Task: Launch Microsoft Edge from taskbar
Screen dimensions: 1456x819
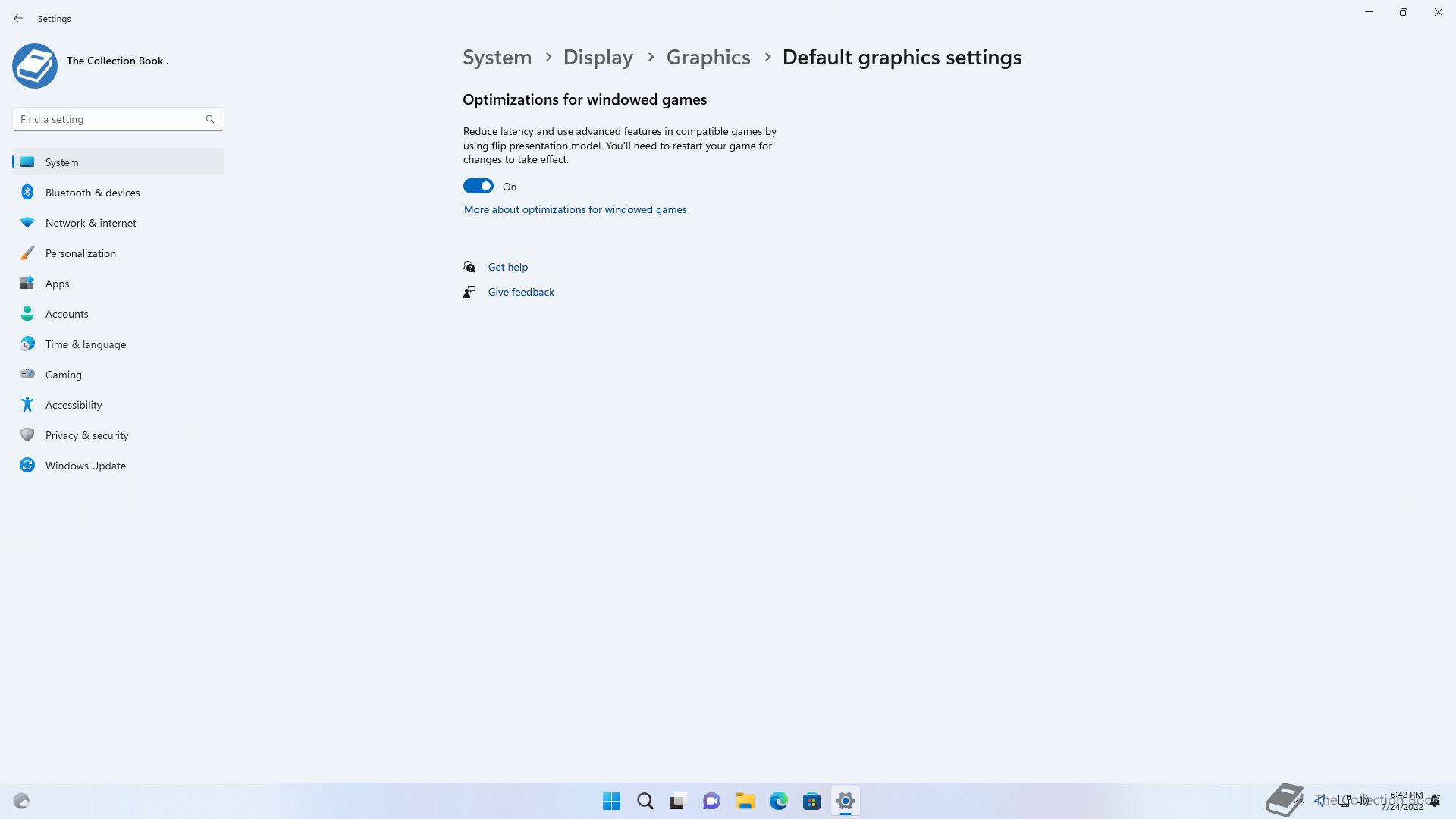Action: point(778,801)
